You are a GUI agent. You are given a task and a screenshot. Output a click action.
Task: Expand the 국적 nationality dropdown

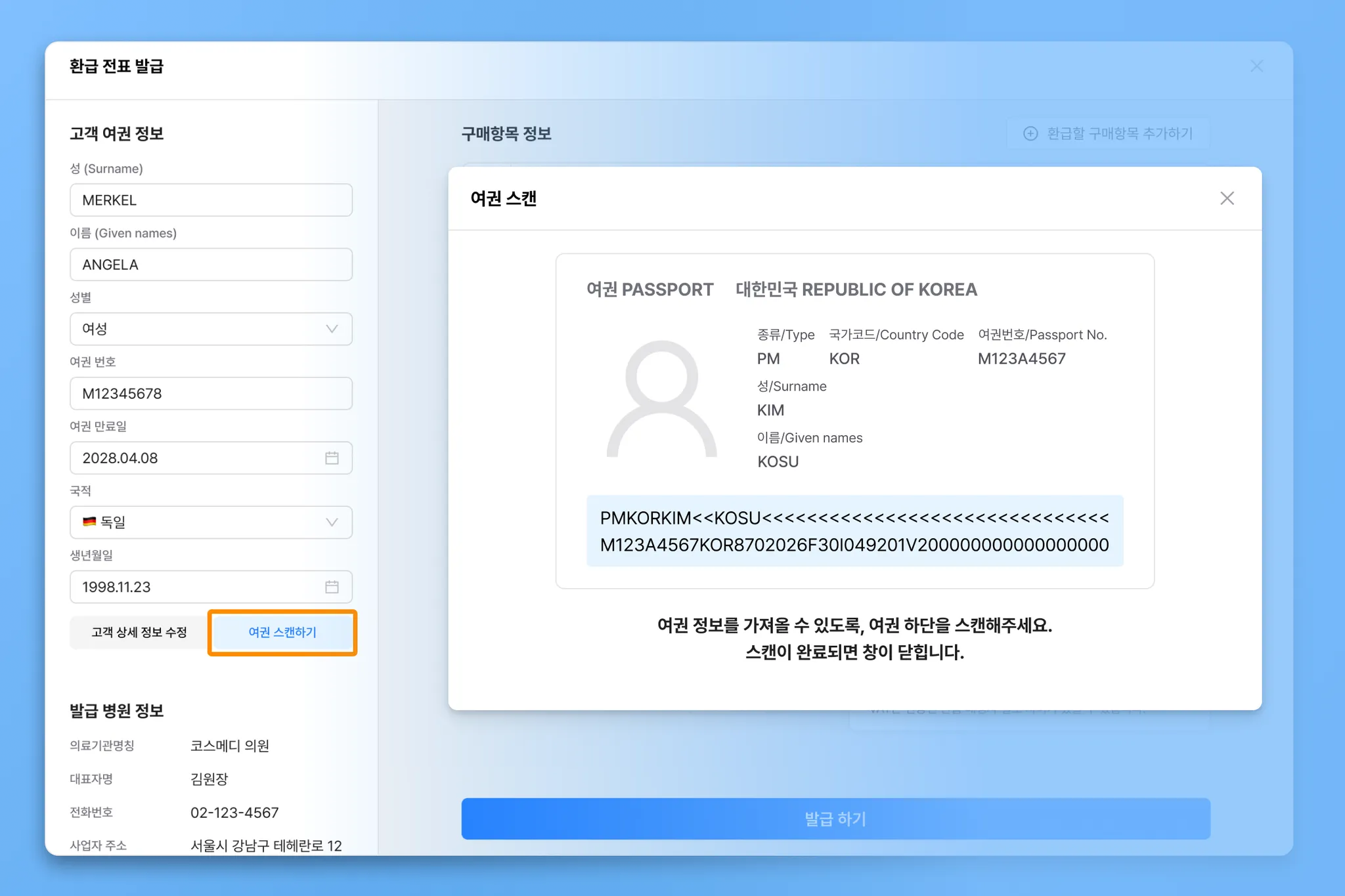coord(332,523)
